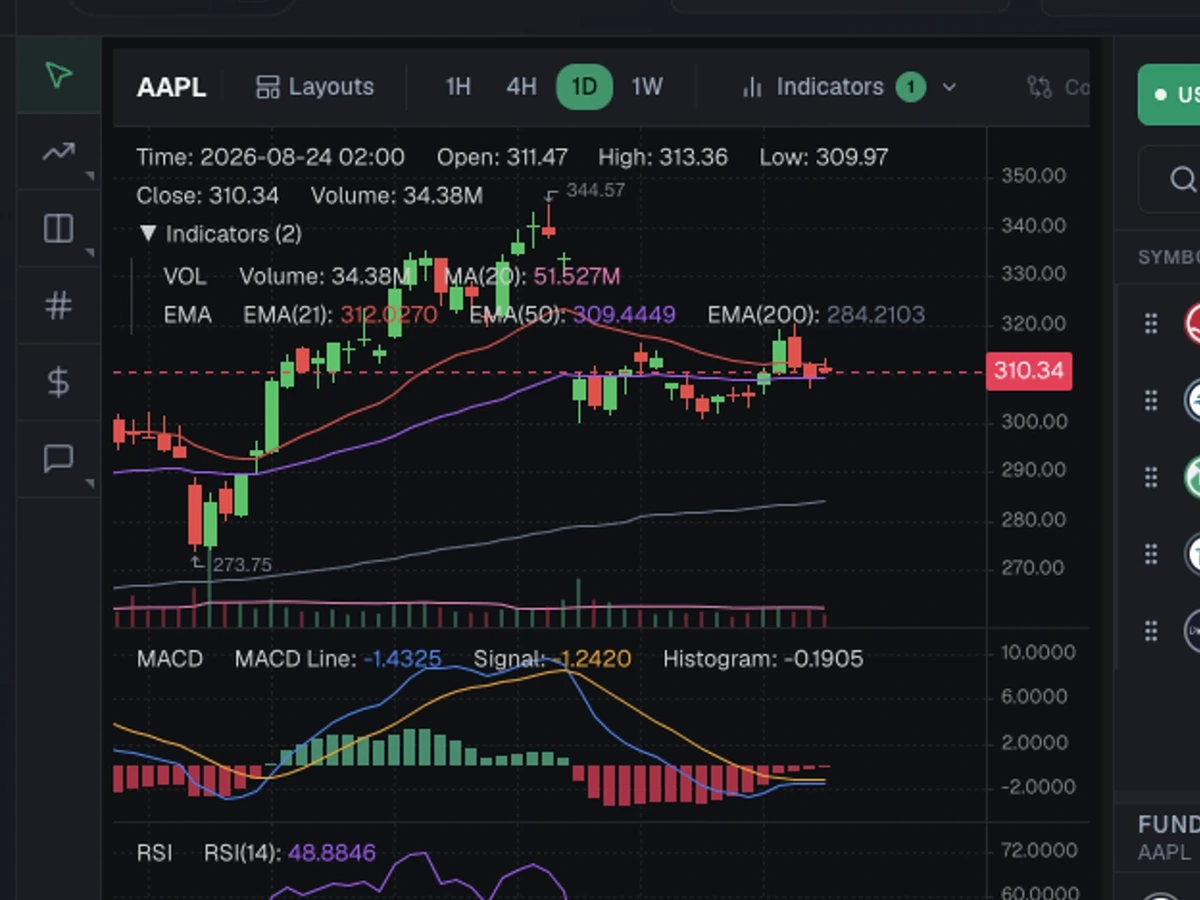1200x900 pixels.
Task: Select the cursor pointer tool
Action: tap(58, 76)
